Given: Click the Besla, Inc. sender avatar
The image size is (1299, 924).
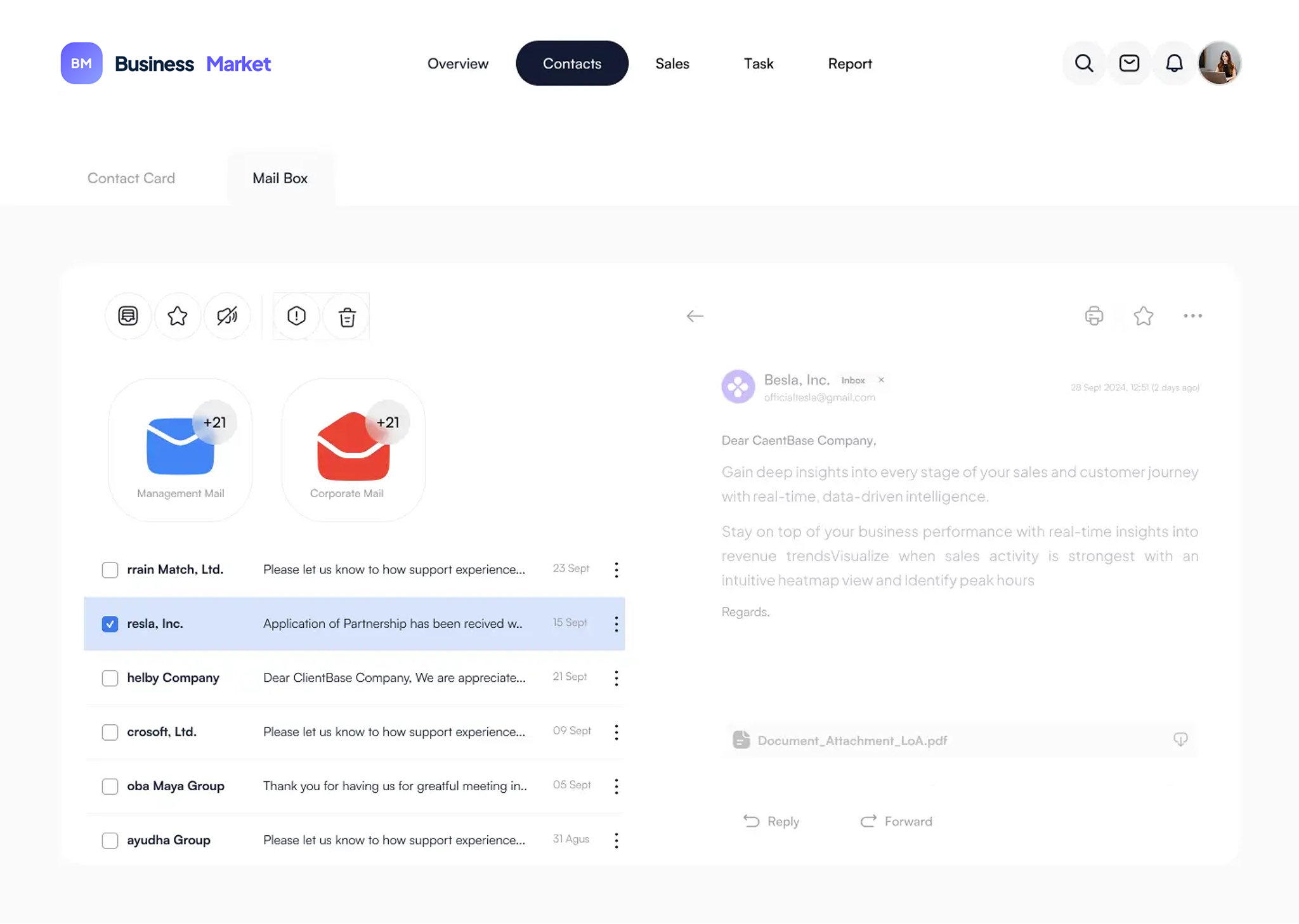Looking at the screenshot, I should pyautogui.click(x=738, y=386).
